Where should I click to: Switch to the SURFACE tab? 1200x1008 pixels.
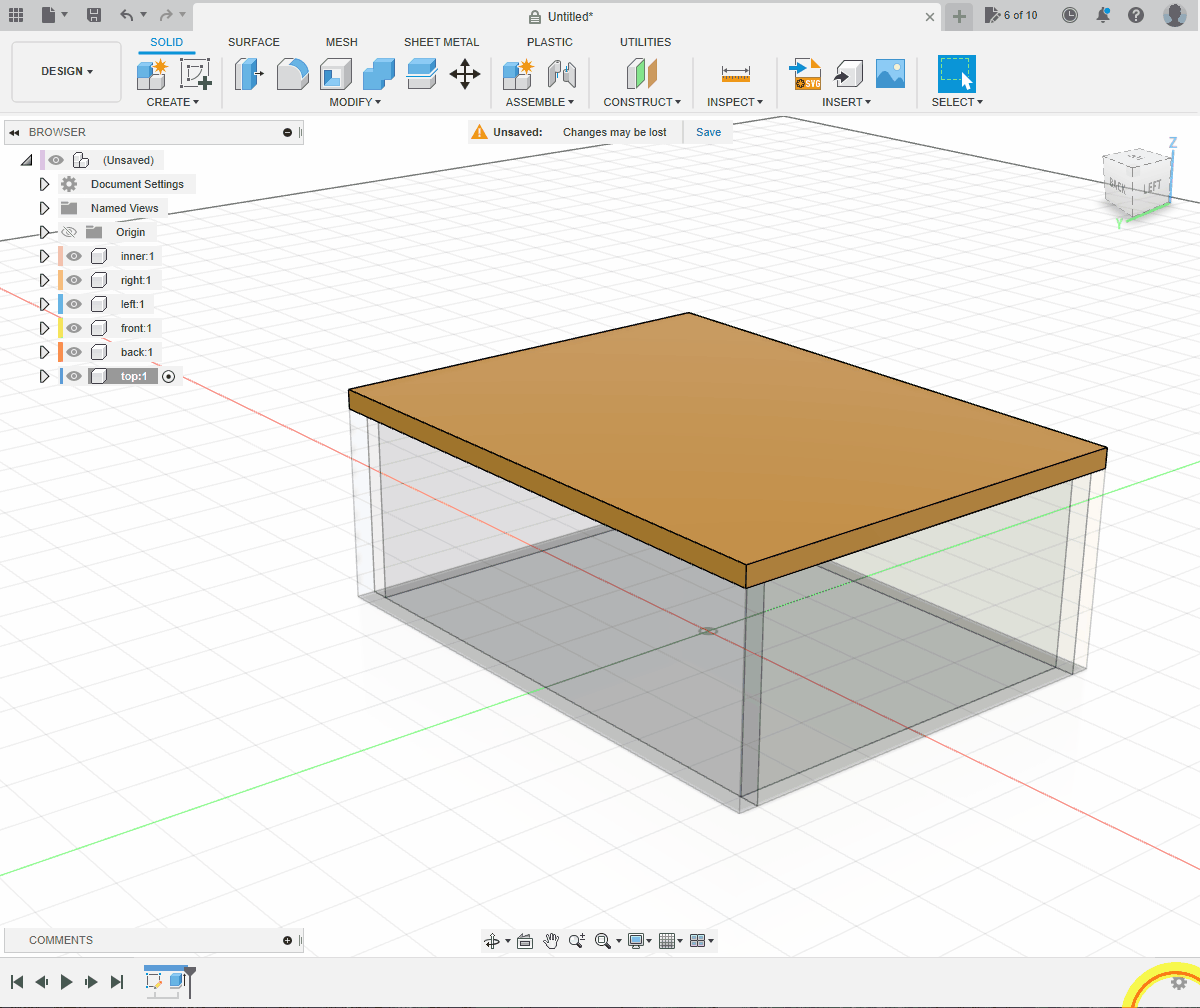point(254,42)
